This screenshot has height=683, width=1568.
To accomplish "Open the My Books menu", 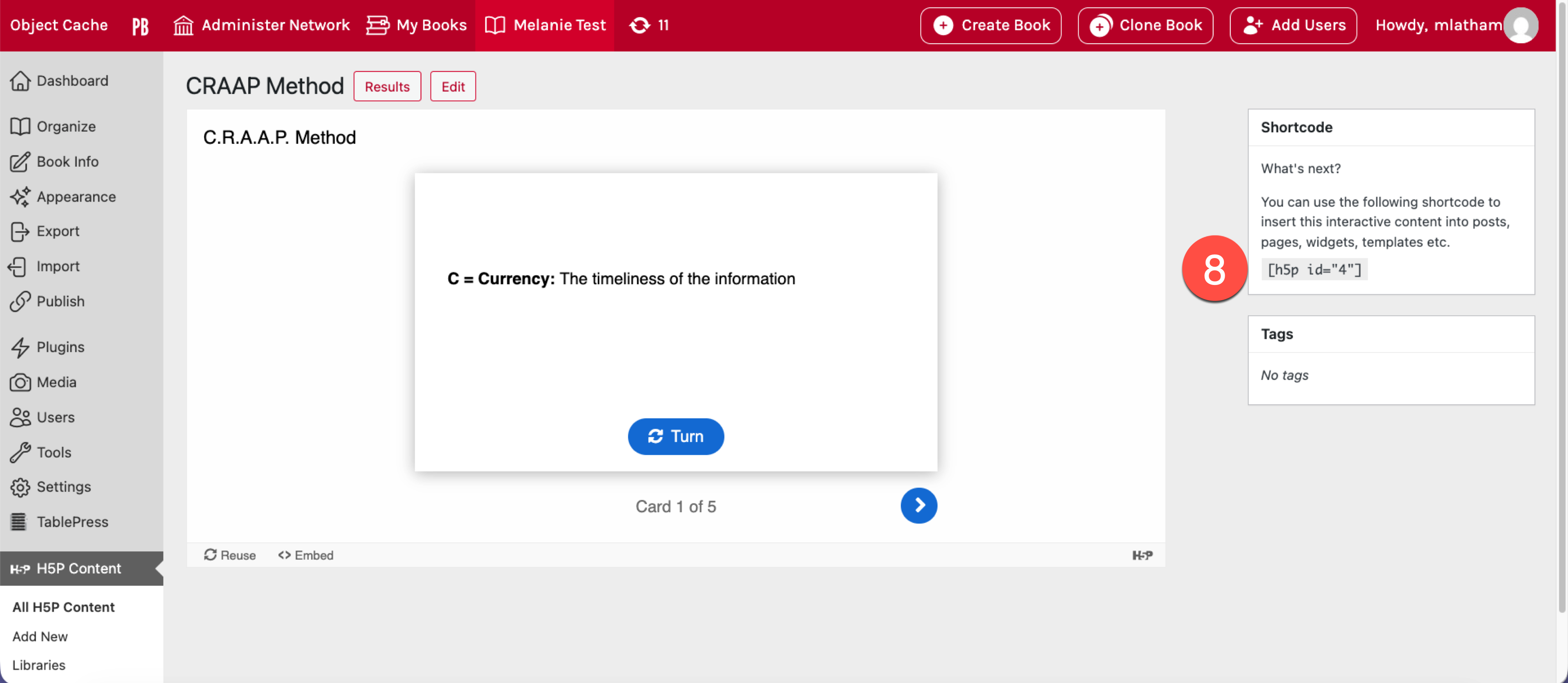I will click(417, 26).
